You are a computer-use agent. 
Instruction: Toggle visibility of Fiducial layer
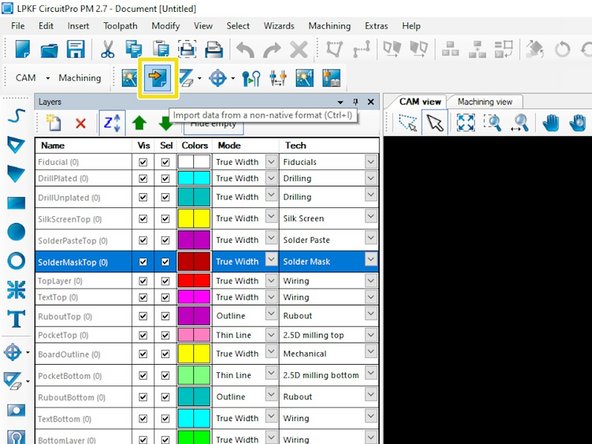click(143, 162)
